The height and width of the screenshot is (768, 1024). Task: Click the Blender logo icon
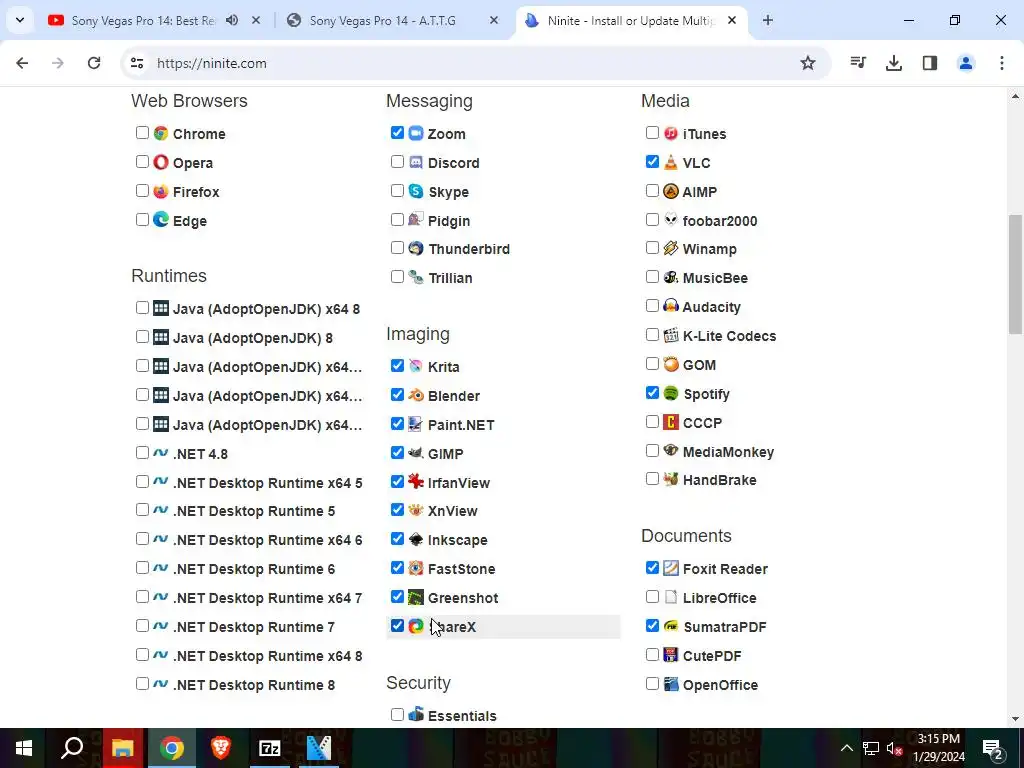[x=416, y=395]
